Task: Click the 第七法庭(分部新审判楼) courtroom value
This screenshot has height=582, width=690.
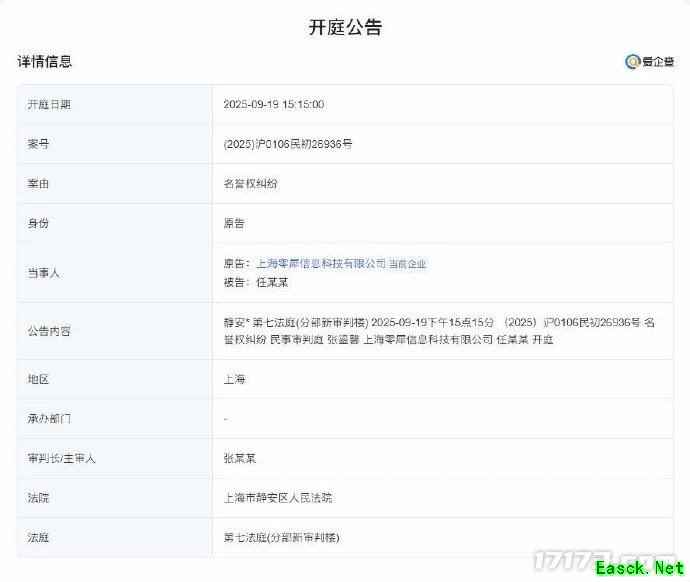Action: [x=282, y=537]
